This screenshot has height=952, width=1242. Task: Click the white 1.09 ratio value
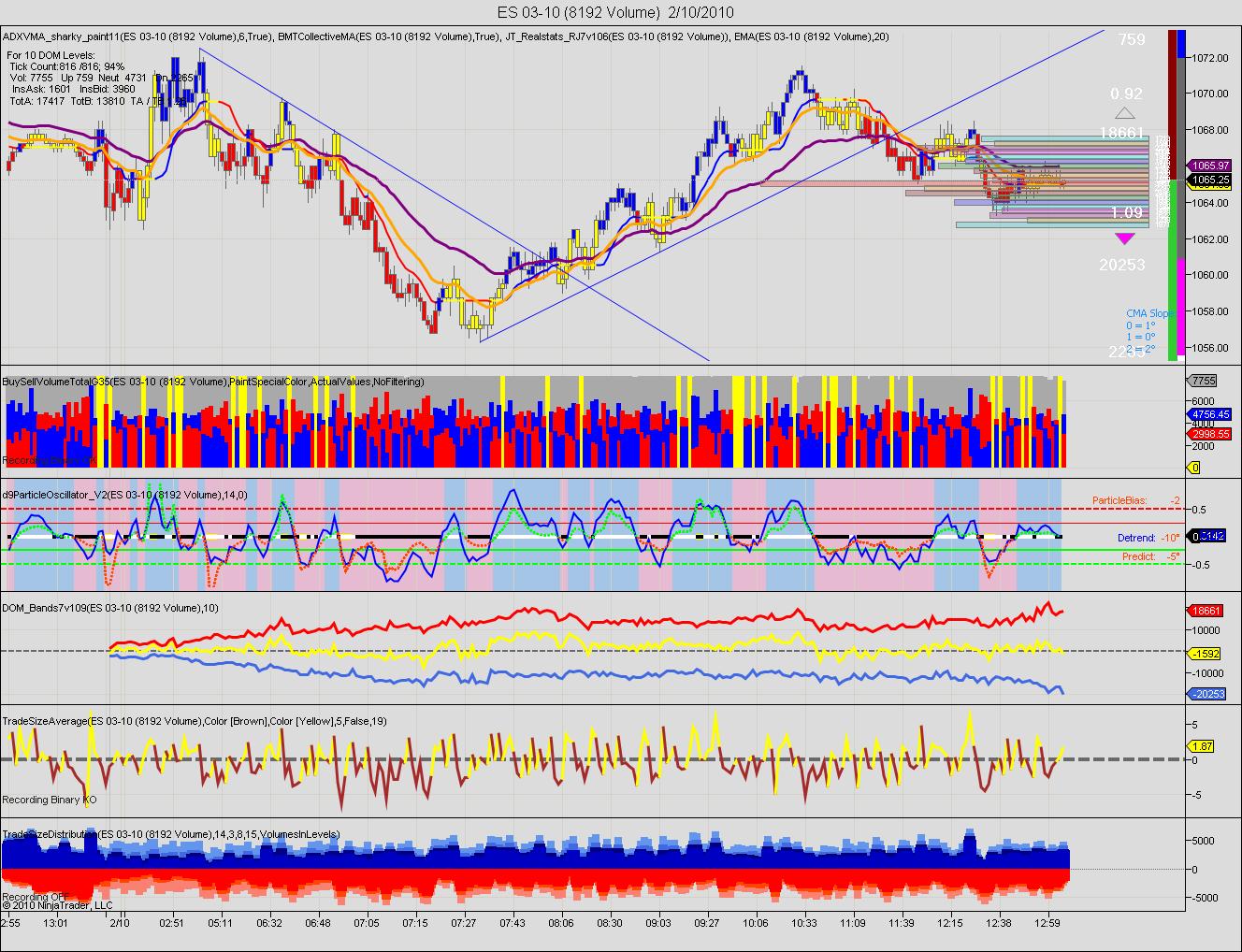(x=1126, y=213)
